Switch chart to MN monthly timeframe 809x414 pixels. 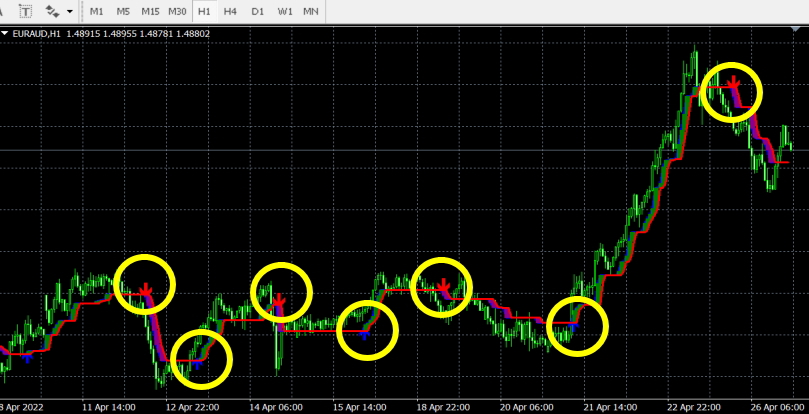(311, 11)
